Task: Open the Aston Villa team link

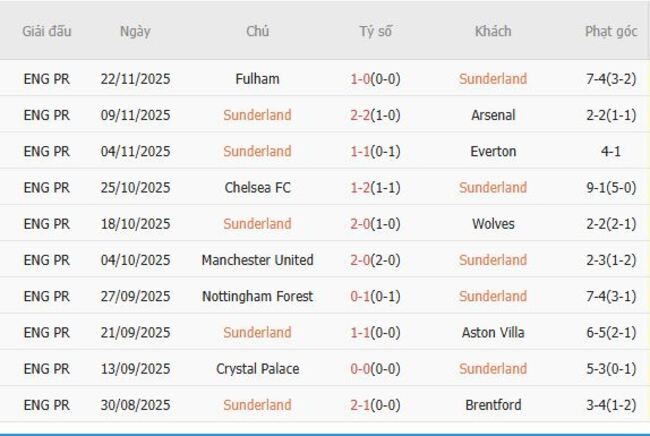Action: (x=493, y=332)
